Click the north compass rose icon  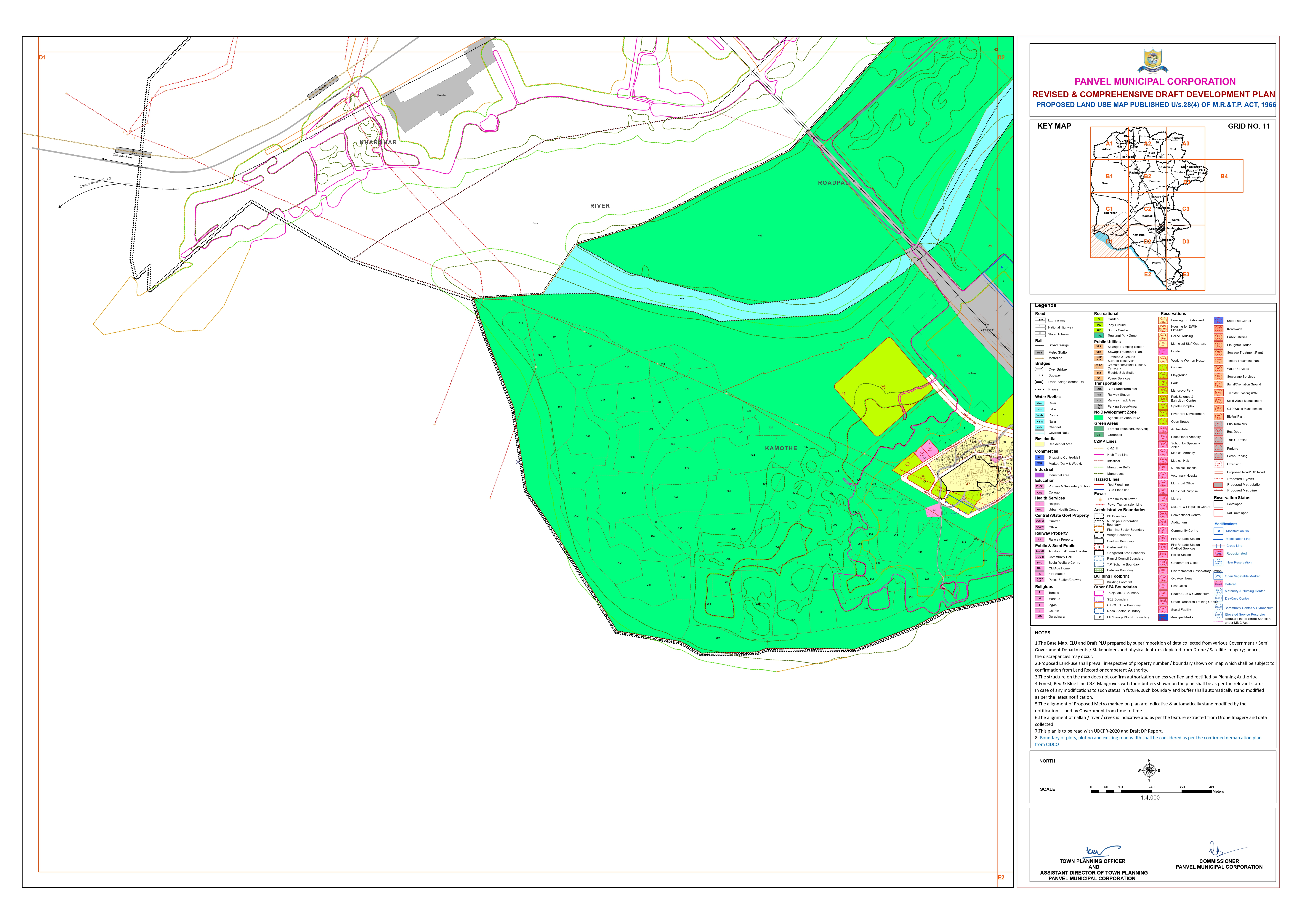tap(1149, 770)
